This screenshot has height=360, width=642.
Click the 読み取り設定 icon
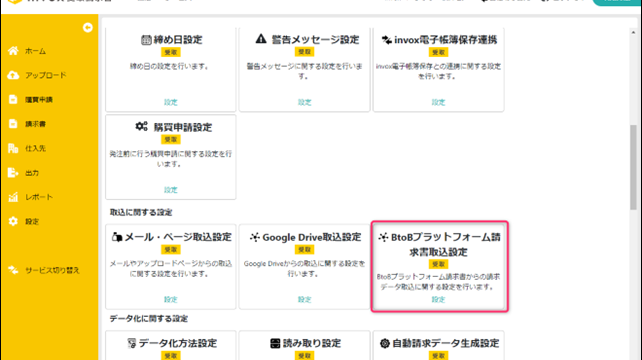(x=275, y=343)
